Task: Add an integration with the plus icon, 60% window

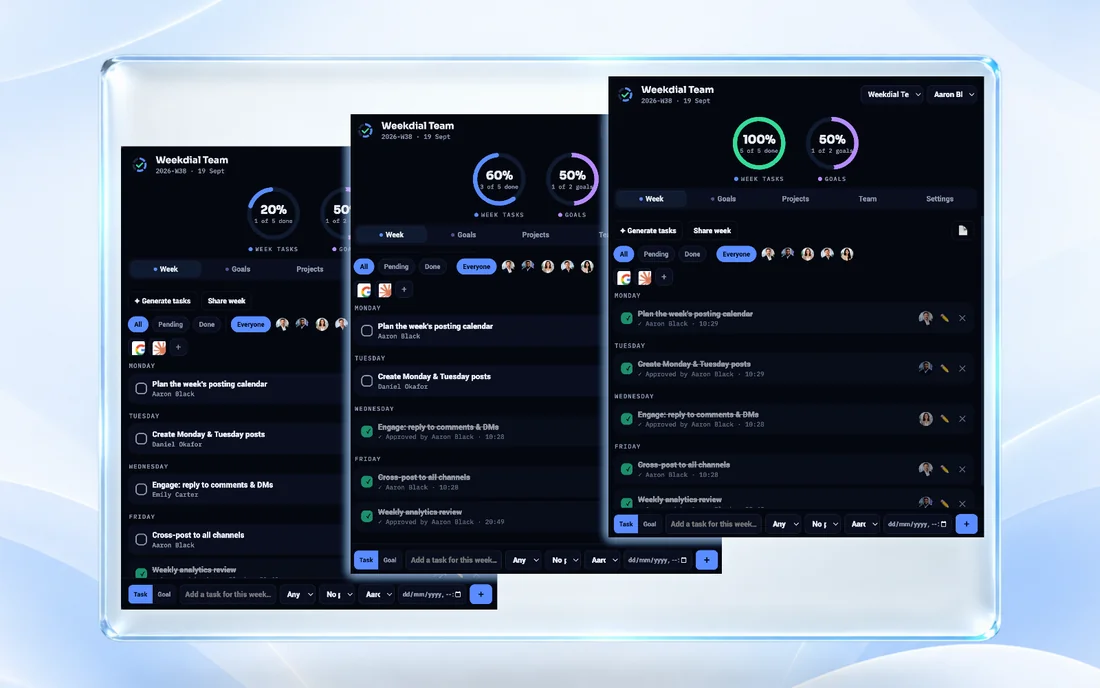Action: [x=404, y=290]
